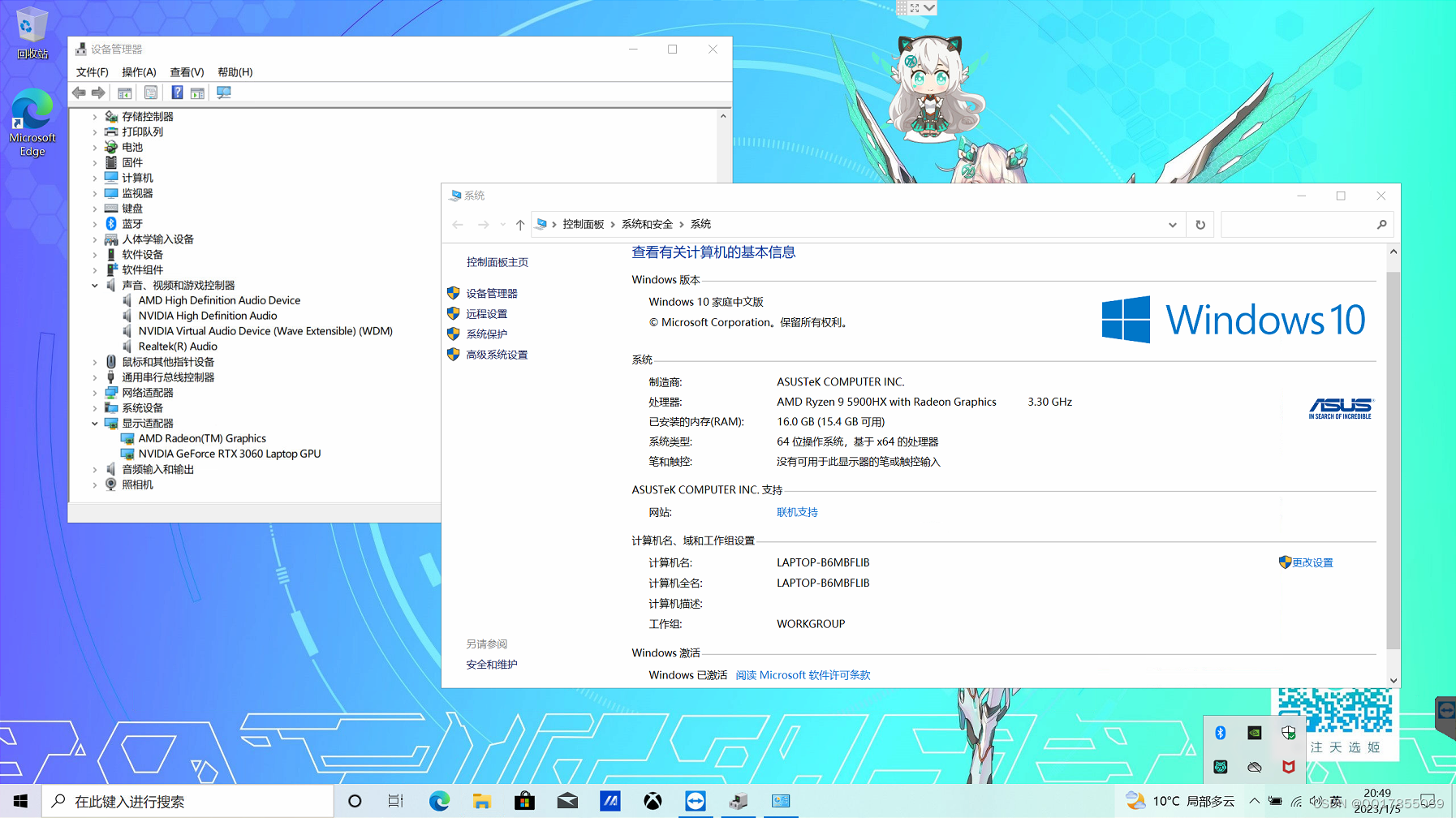Screen dimensions: 1456x818
Task: Collapse the 显示适配器 tree node
Action: pos(95,424)
